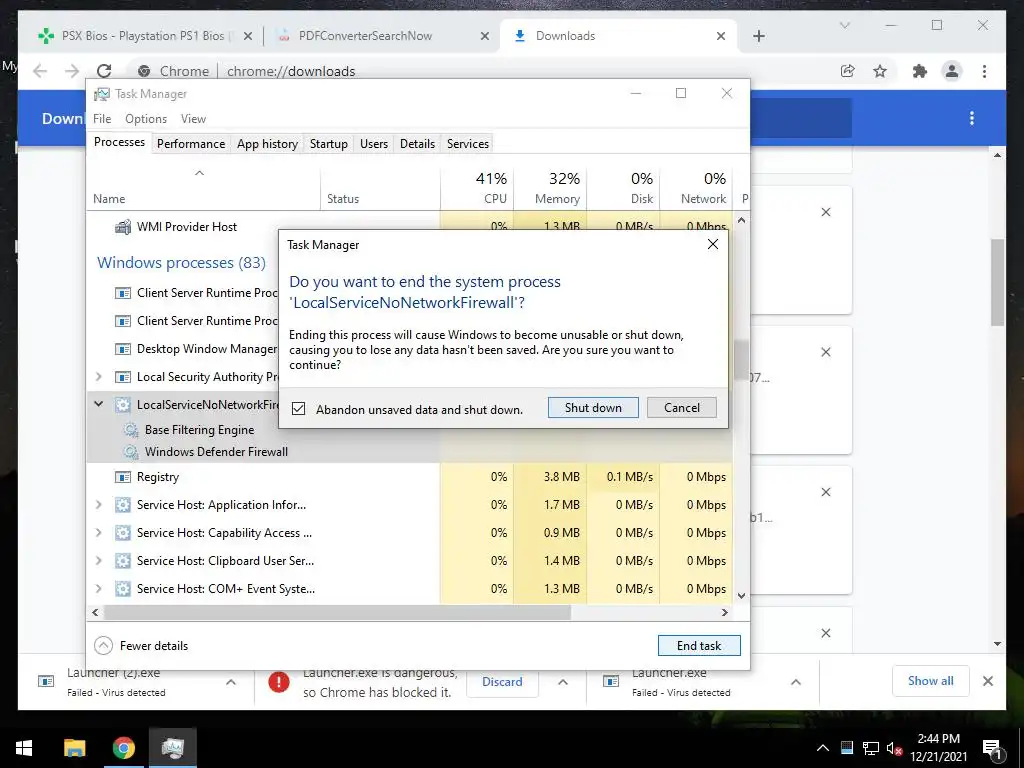Close the Chrome downloads bar
The image size is (1024, 768).
(987, 681)
